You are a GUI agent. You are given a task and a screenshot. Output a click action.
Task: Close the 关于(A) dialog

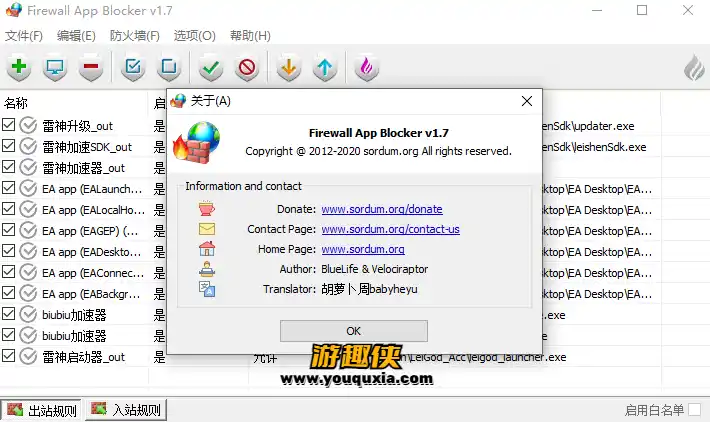click(x=527, y=101)
